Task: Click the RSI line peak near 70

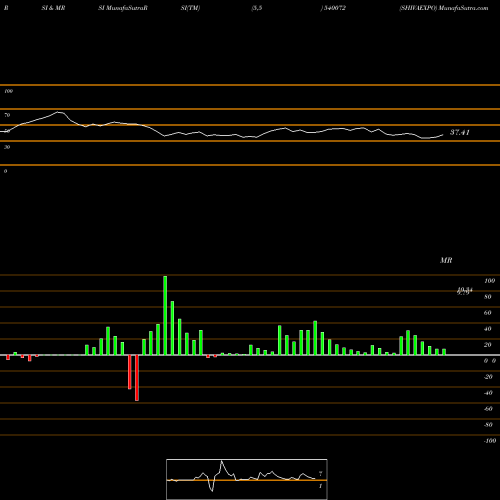Action: point(59,112)
